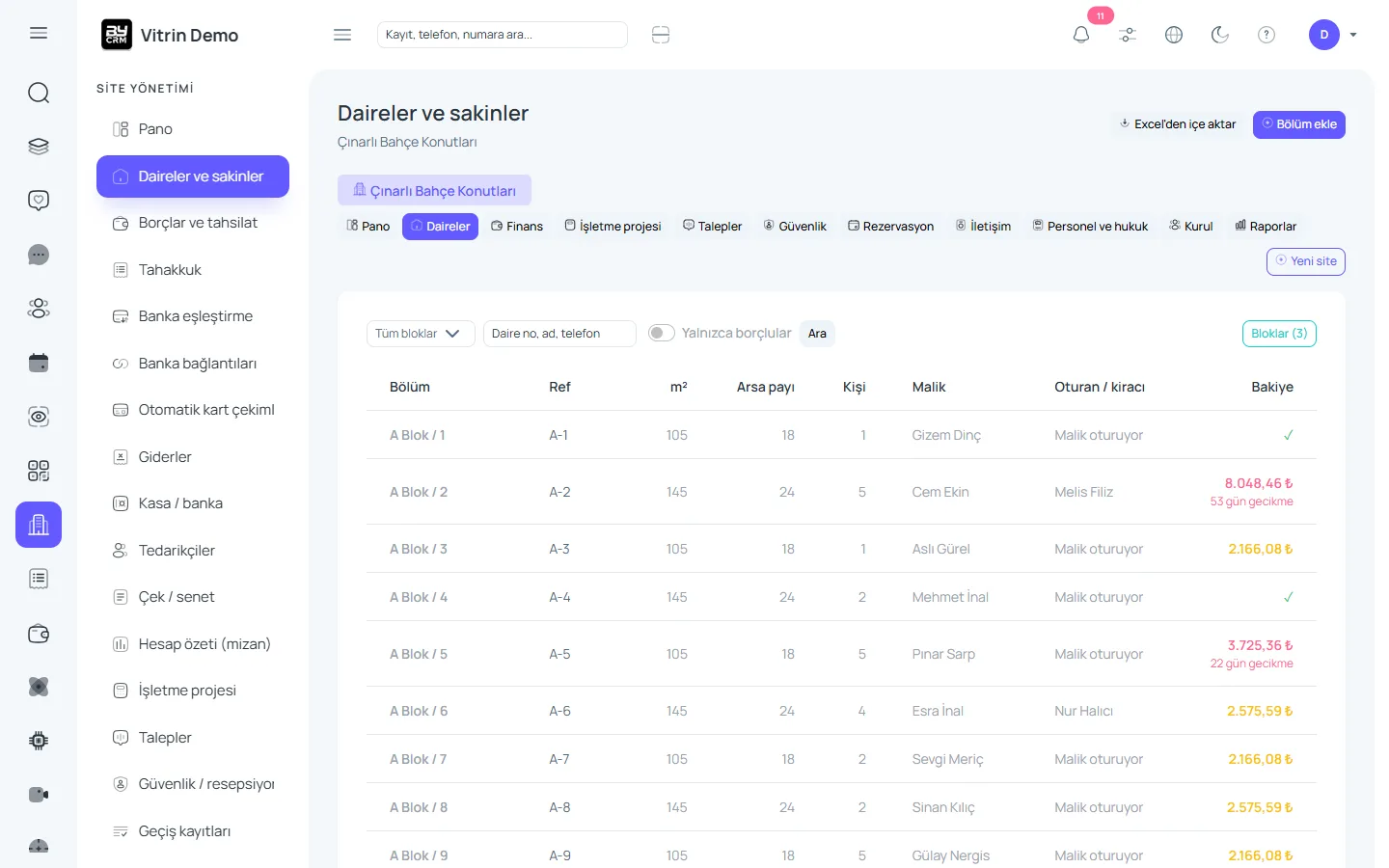Click the Bölüm ekle button

(1299, 124)
